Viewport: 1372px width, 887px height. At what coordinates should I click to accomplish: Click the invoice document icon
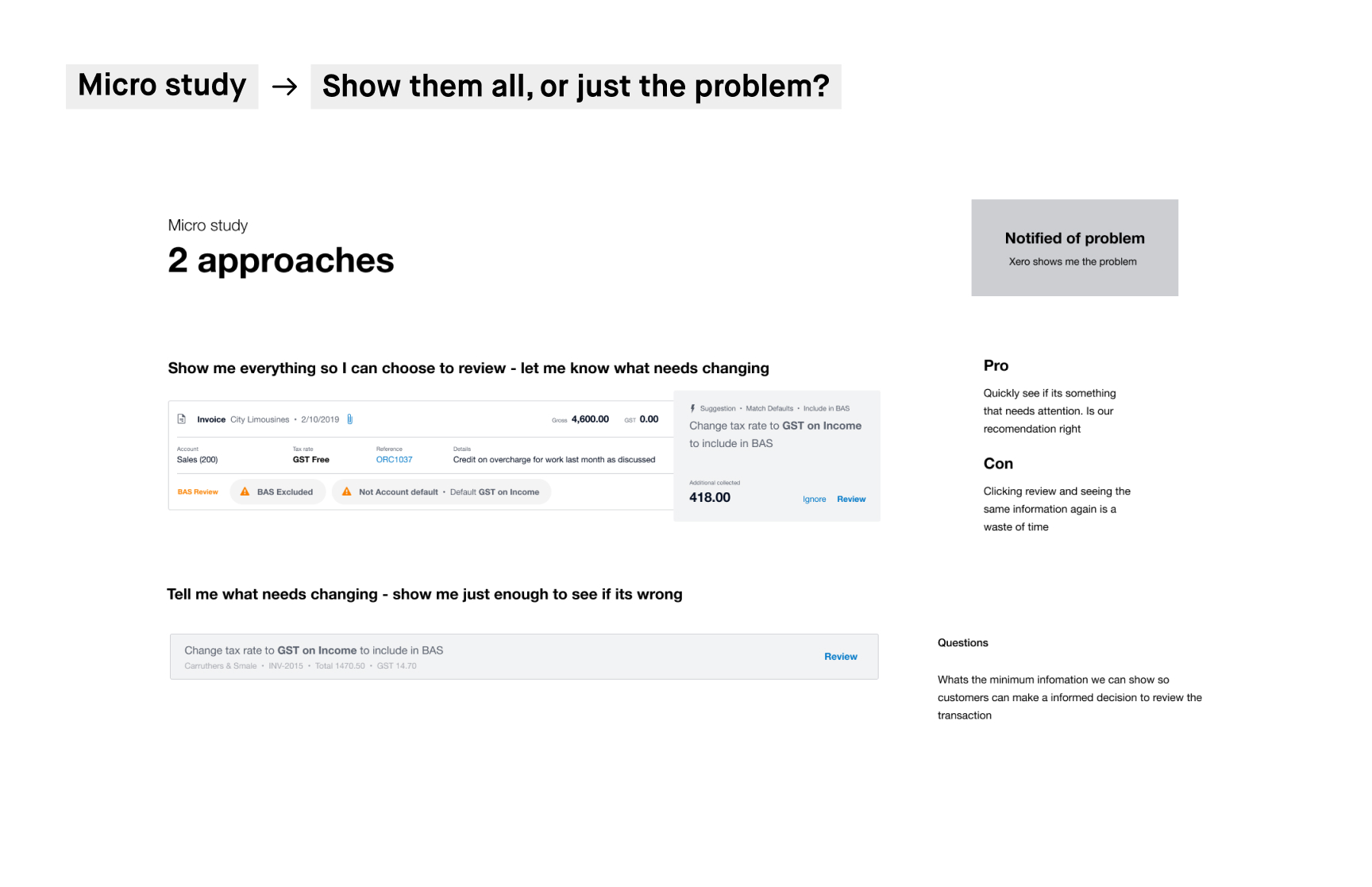181,419
